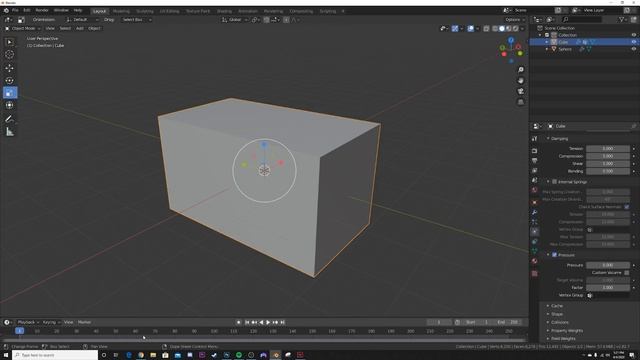Open the Particles properties tab
640x360 pixels.
(x=535, y=222)
